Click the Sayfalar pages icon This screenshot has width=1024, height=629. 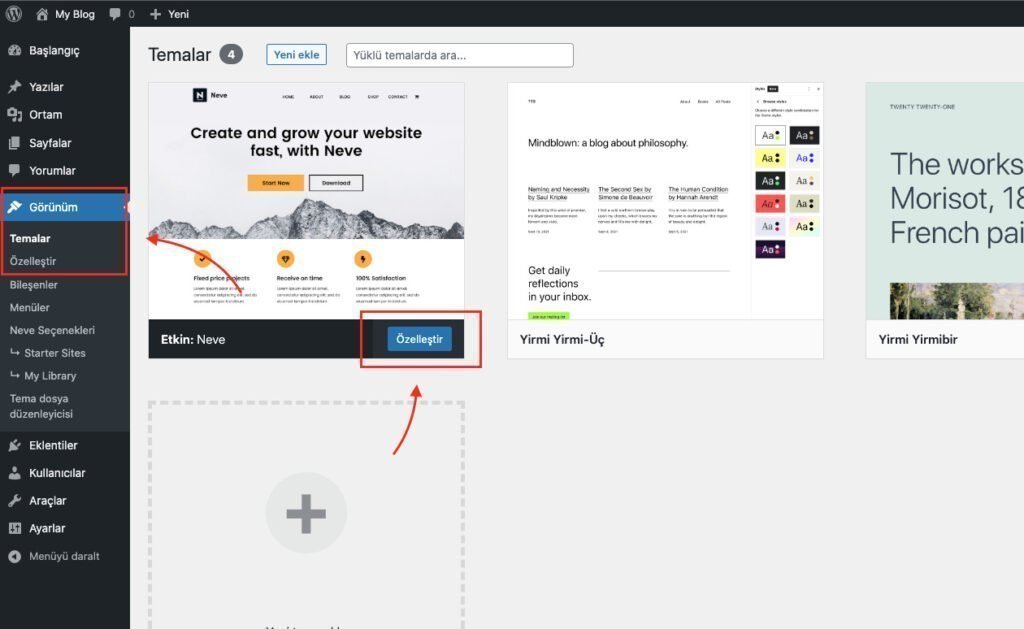tap(14, 143)
